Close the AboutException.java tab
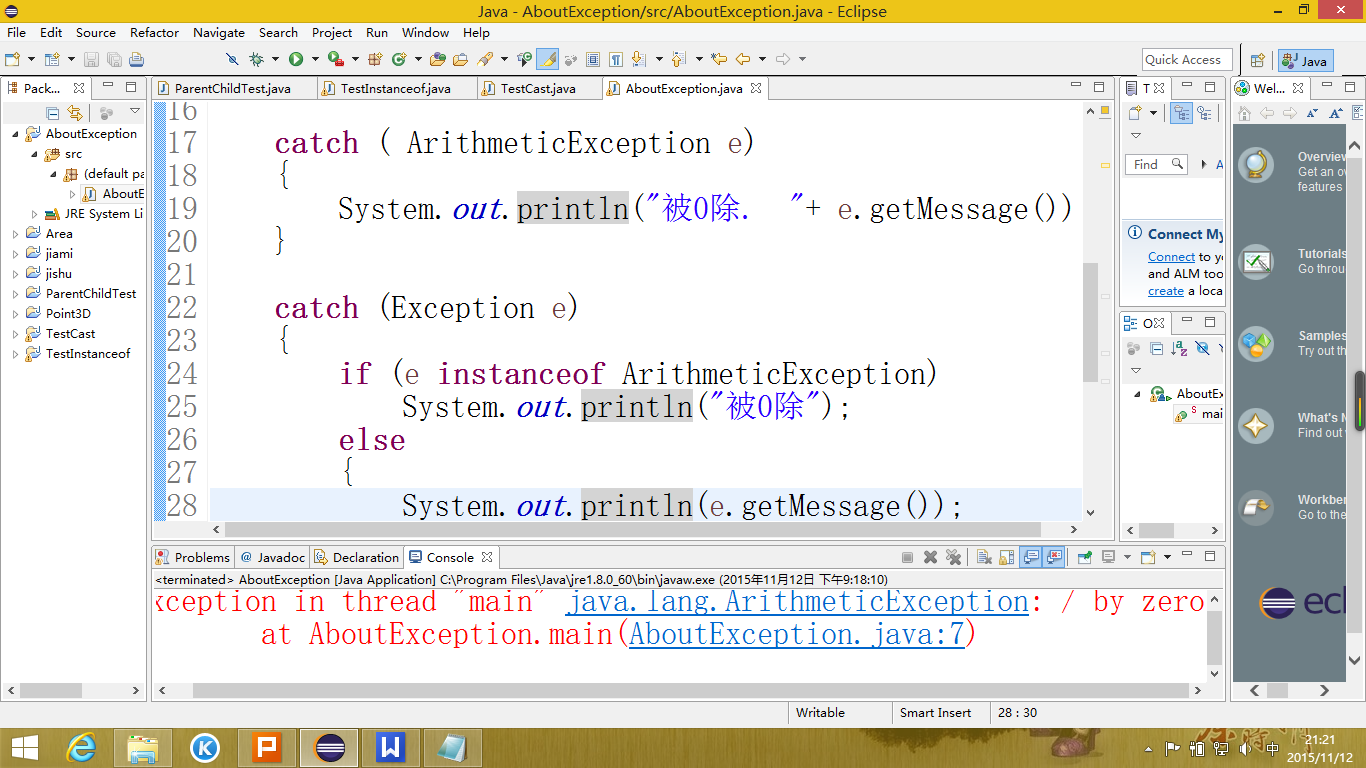Viewport: 1366px width, 768px height. [x=756, y=88]
